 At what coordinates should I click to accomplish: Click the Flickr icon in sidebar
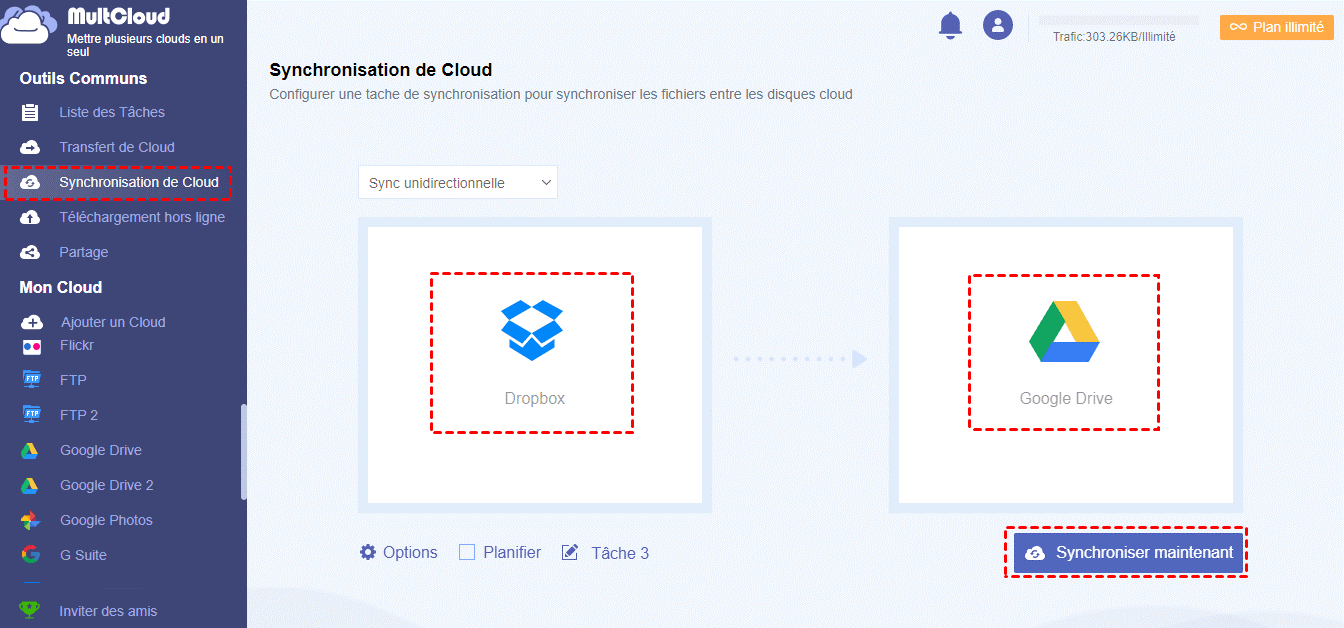click(32, 346)
